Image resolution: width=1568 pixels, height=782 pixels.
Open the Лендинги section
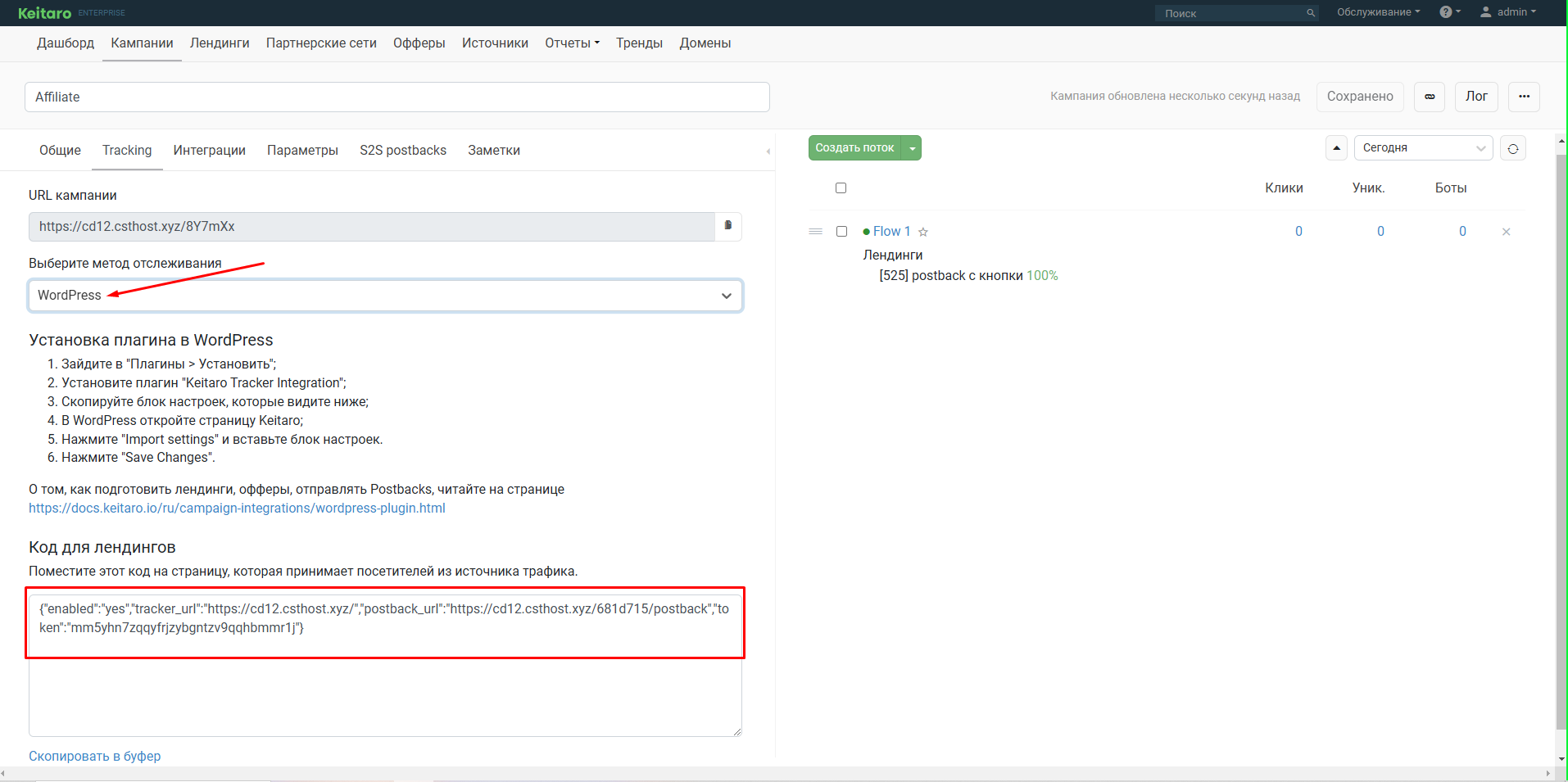tap(220, 43)
